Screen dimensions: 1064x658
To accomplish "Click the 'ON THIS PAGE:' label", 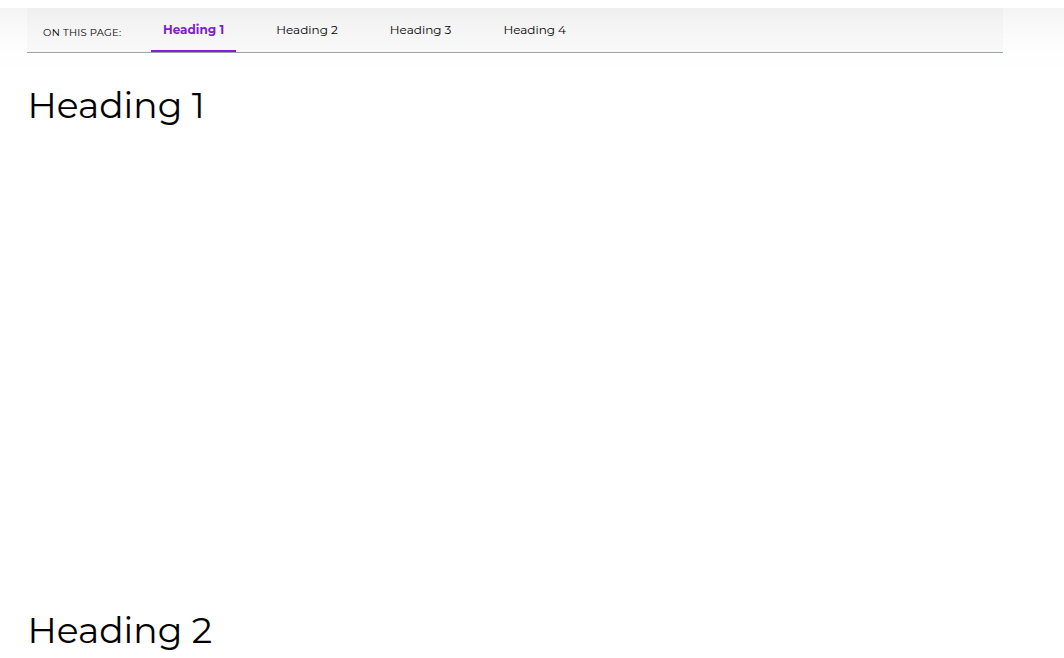I will pos(82,32).
